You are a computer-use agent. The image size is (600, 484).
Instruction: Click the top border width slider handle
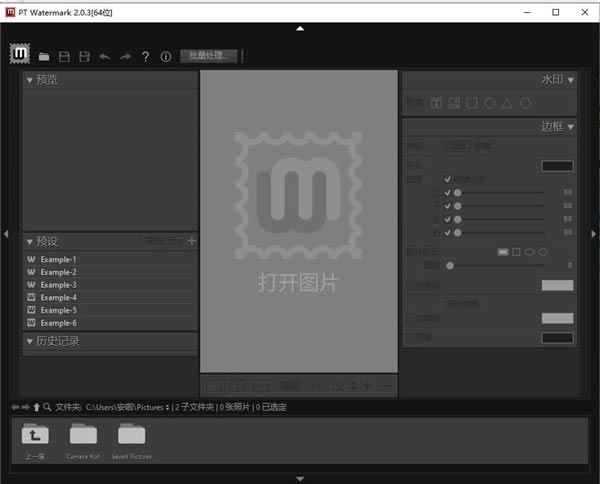458,193
